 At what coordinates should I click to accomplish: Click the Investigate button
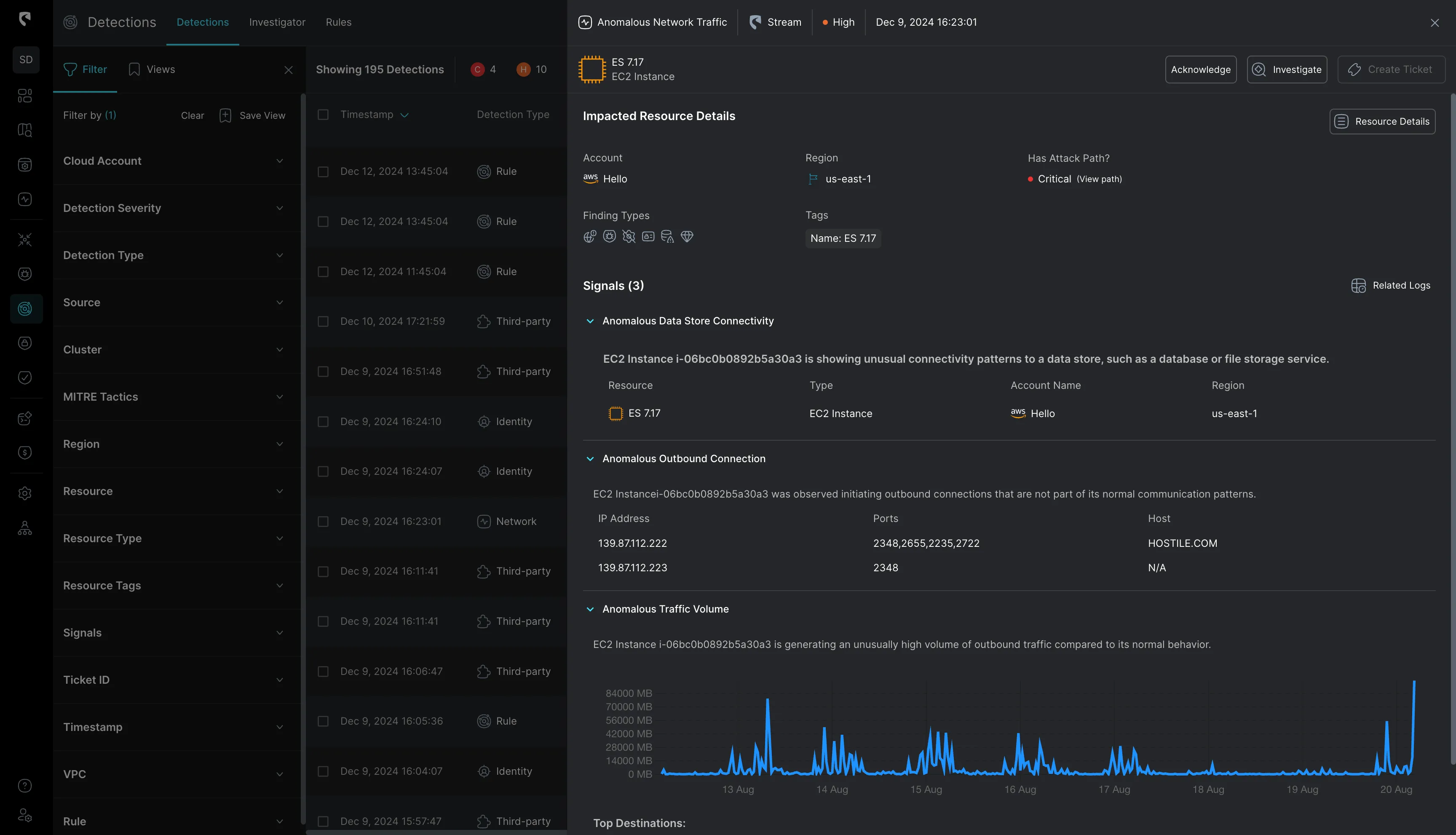coord(1286,70)
